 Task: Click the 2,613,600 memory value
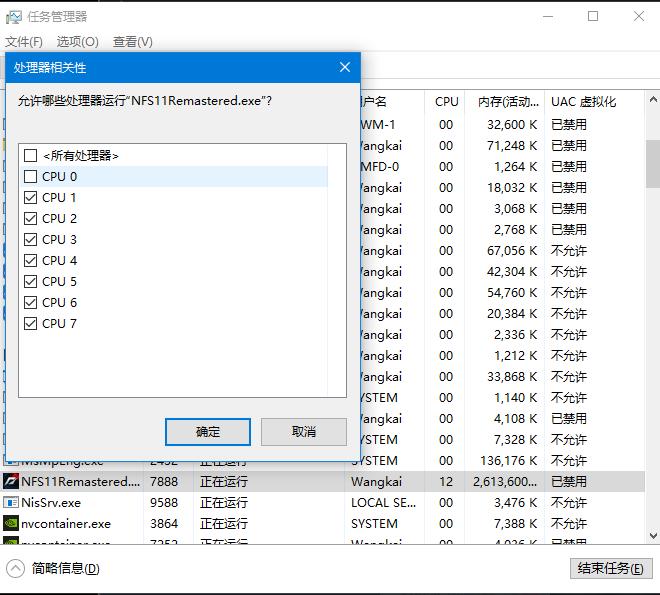click(505, 481)
